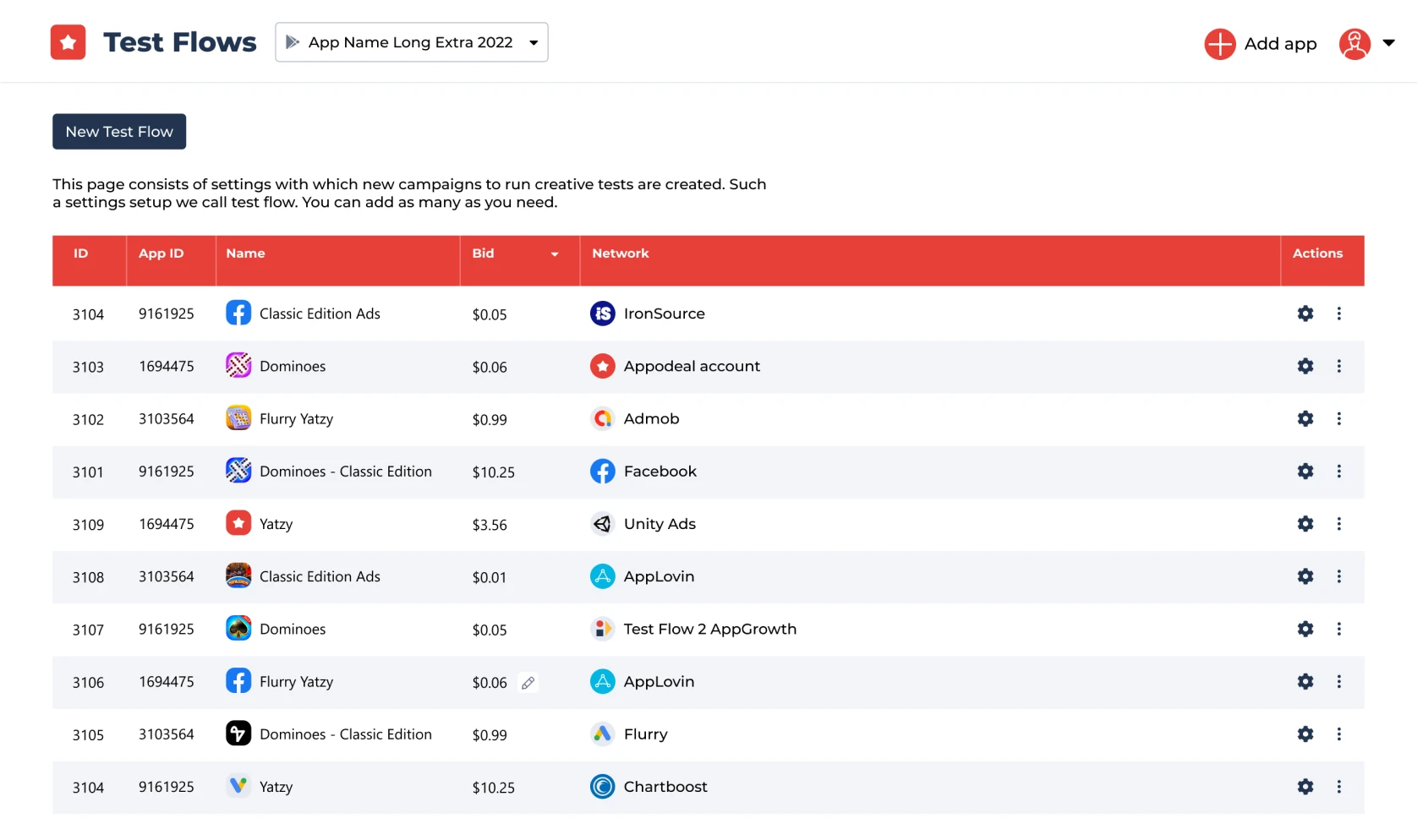Open more options for Chartboost row
This screenshot has height=840, width=1423.
click(x=1338, y=787)
